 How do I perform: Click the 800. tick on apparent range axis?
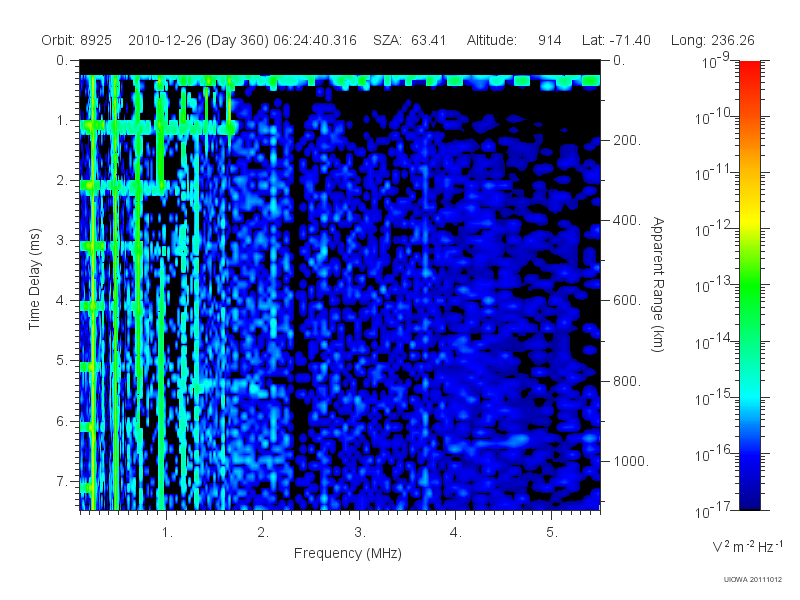tap(627, 381)
